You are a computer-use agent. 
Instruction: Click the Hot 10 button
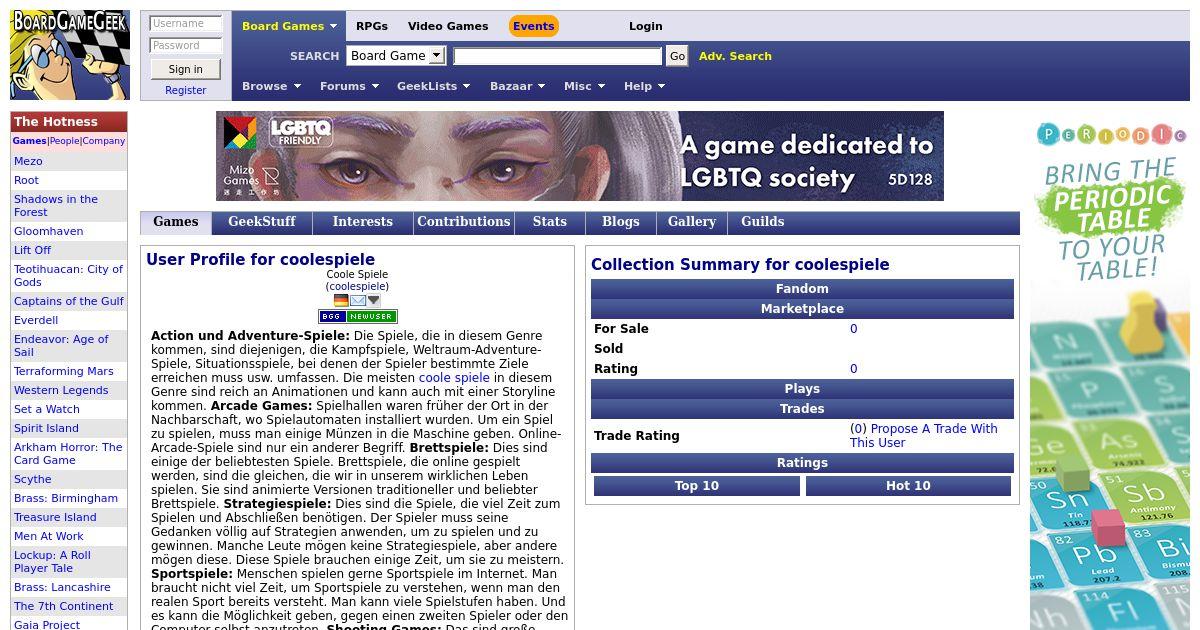pos(908,486)
